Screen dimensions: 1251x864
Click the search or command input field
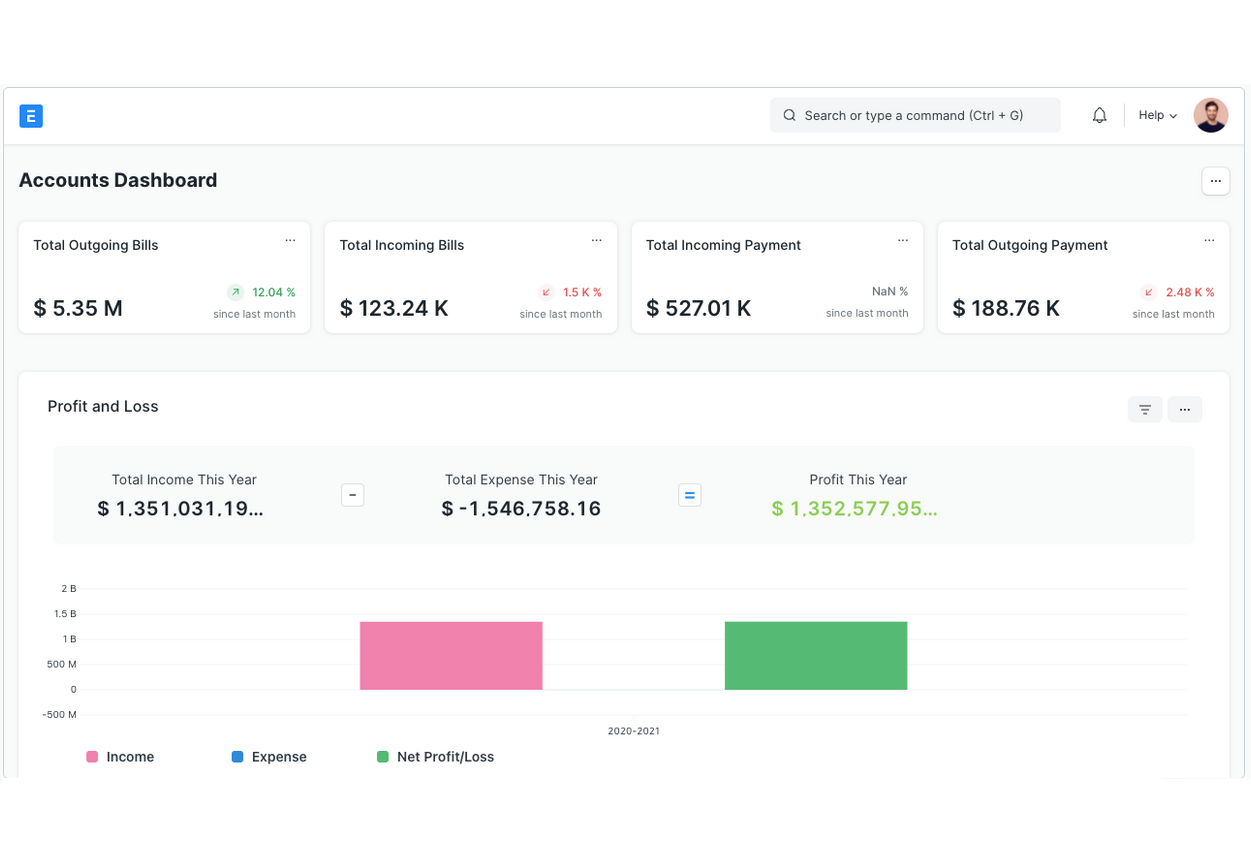[914, 116]
